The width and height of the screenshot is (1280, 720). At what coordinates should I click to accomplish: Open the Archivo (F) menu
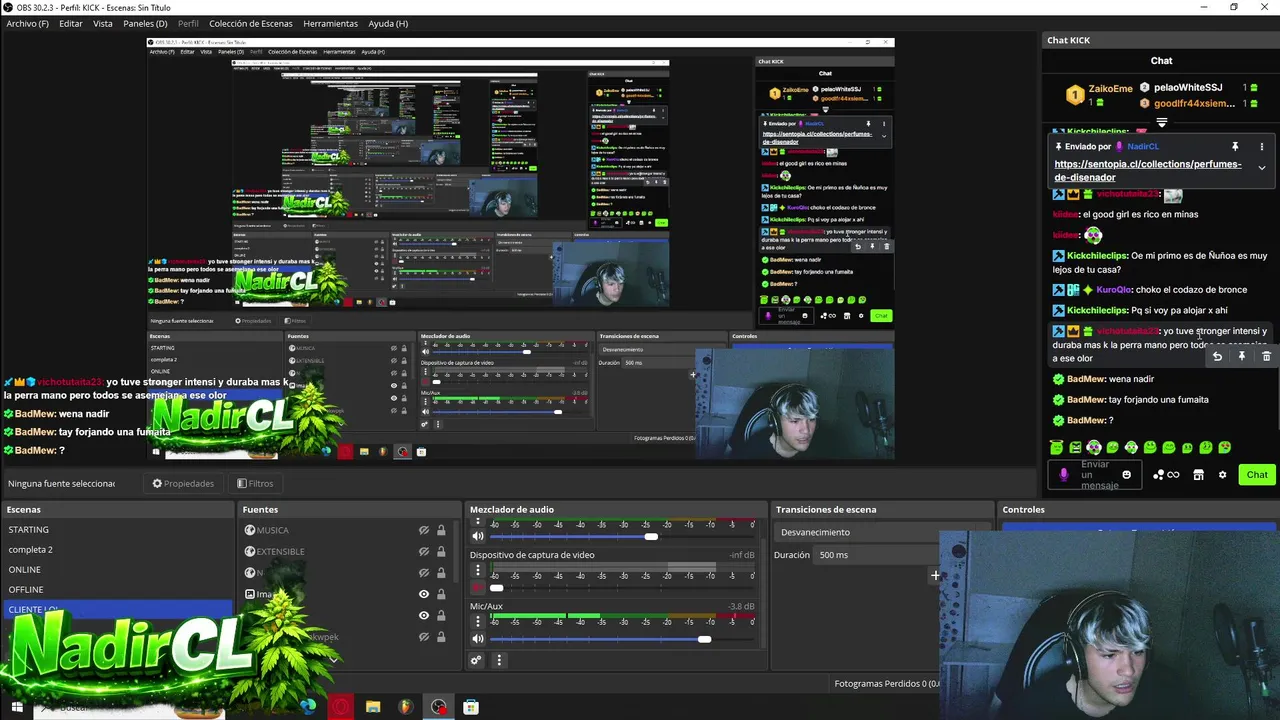point(27,23)
